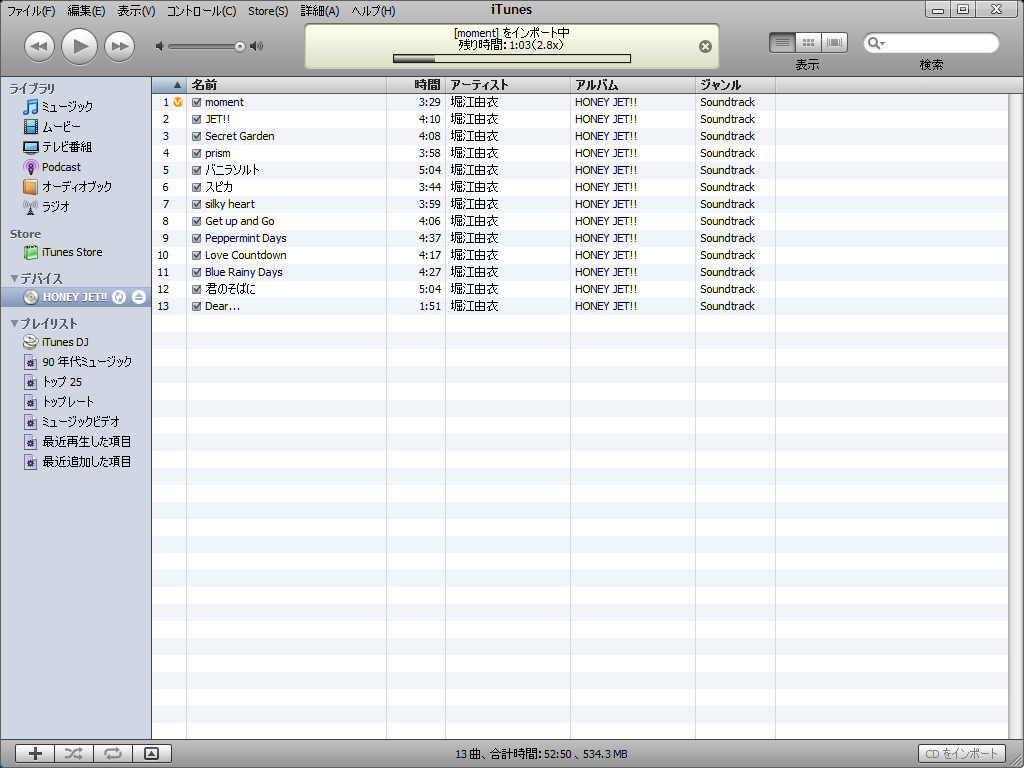Image resolution: width=1024 pixels, height=768 pixels.
Task: Switch to list view
Action: click(782, 43)
